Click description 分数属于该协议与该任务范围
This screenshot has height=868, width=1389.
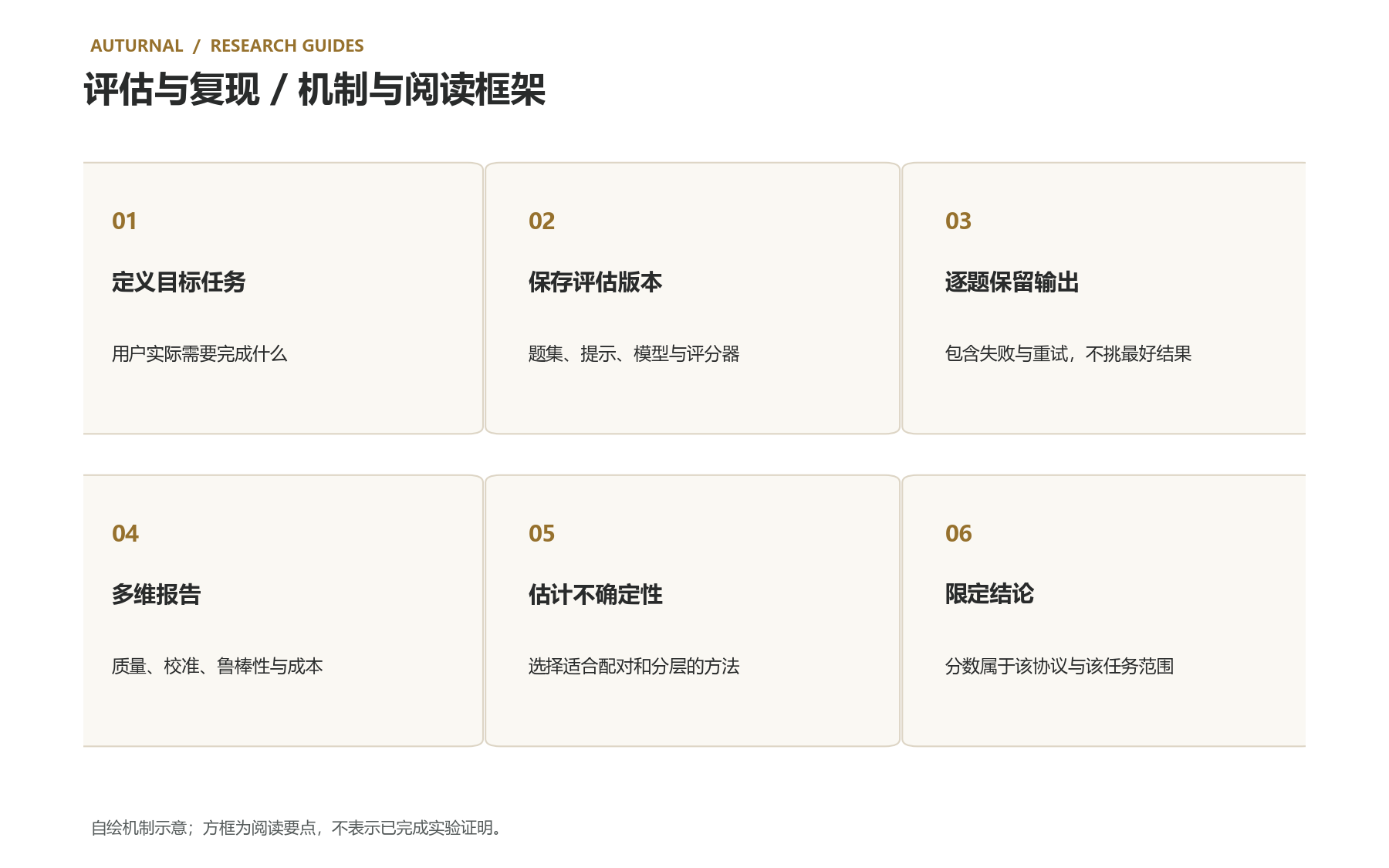point(1059,667)
